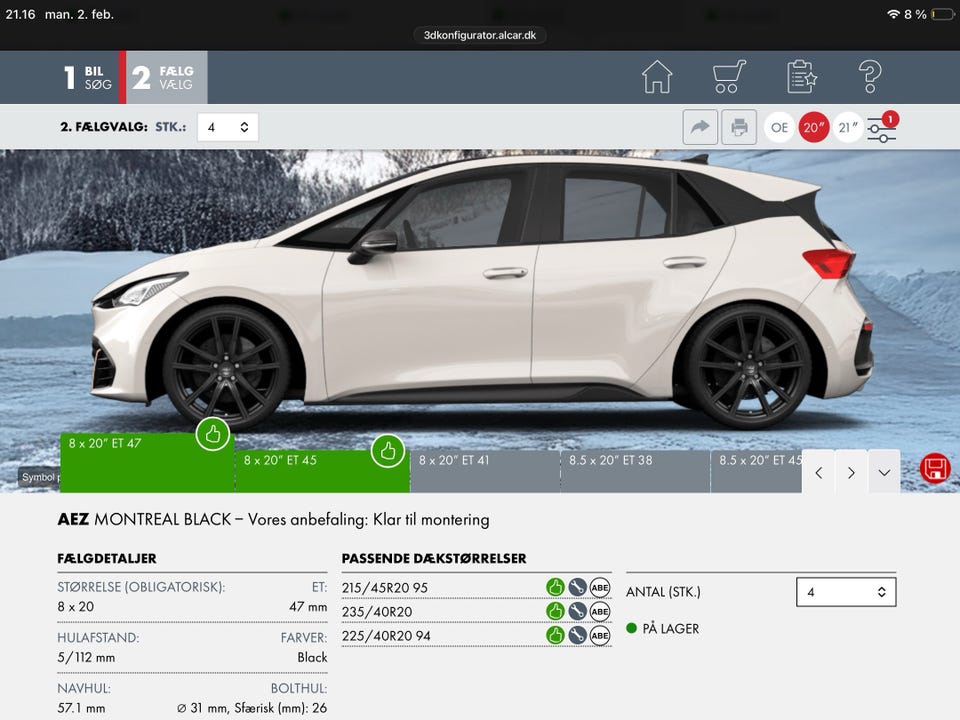Open the filter settings sliders icon
The image size is (960, 720).
click(881, 128)
